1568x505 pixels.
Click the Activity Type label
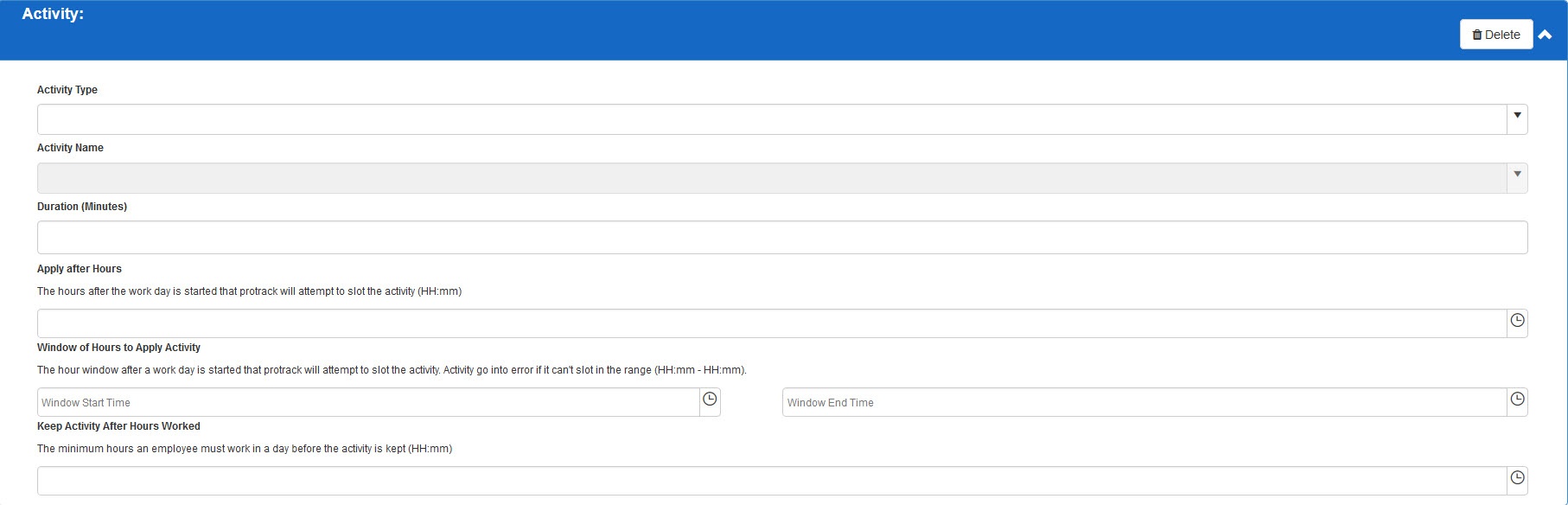67,90
